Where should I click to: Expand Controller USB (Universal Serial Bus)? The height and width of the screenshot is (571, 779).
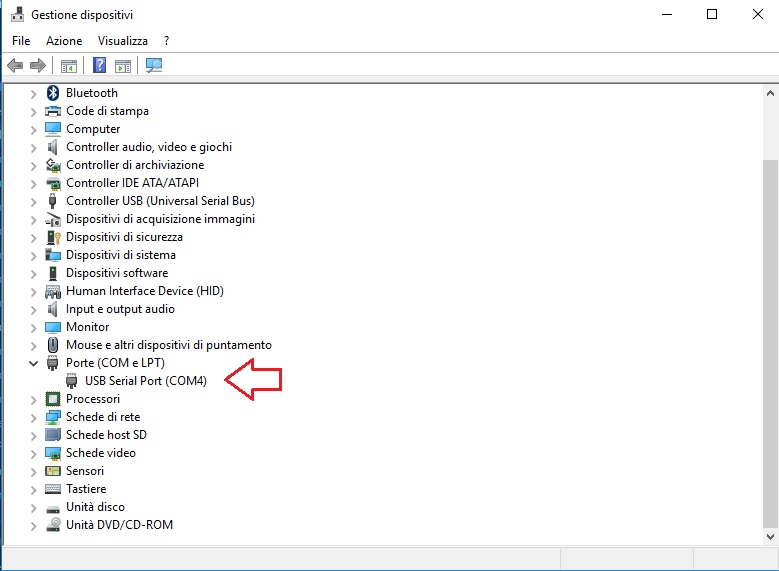[33, 202]
